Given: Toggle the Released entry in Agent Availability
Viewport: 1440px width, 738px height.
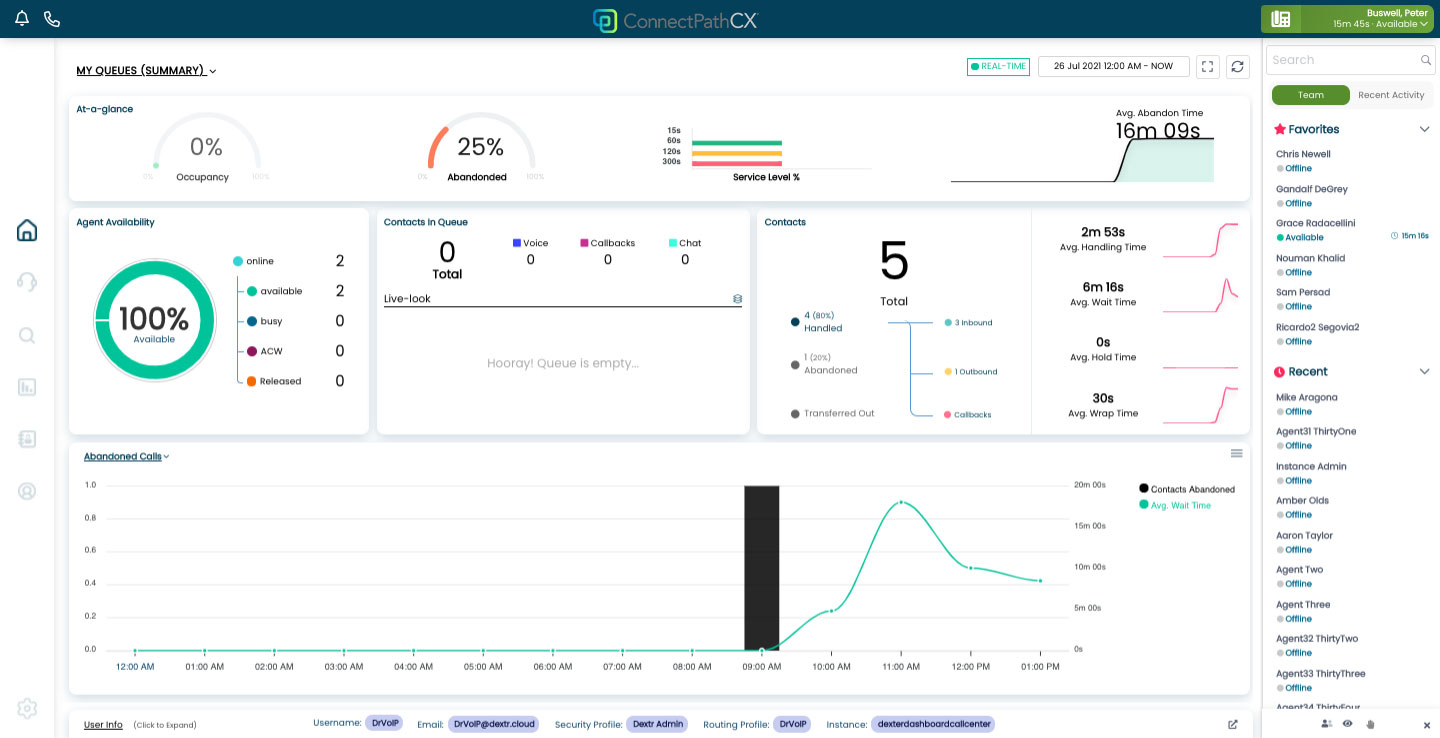Looking at the screenshot, I should pos(274,381).
